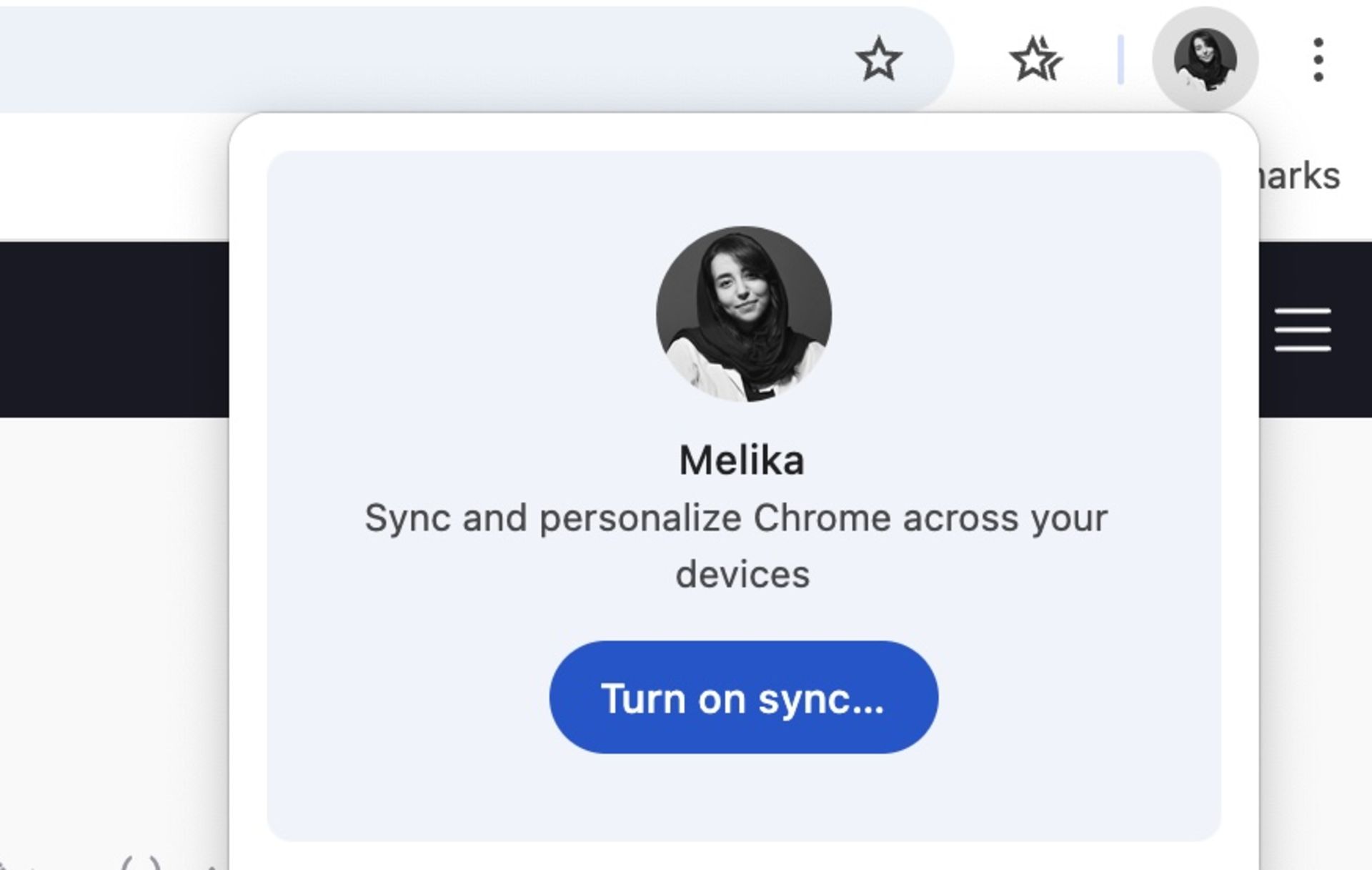Click the word devices in the popup
Screen dimensions: 1372x870
pos(742,575)
